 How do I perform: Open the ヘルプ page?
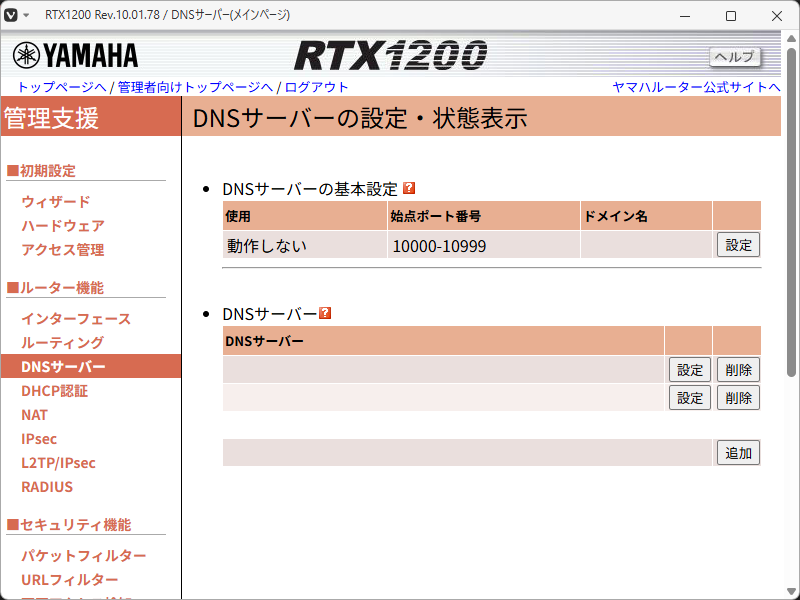point(735,57)
